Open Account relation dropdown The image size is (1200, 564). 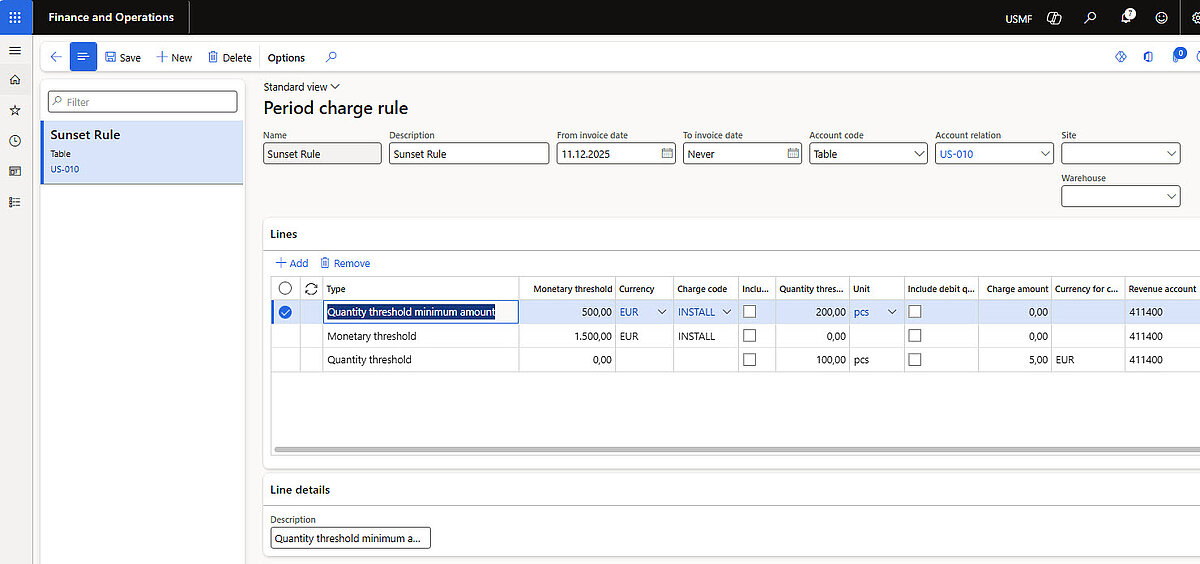(x=1045, y=154)
